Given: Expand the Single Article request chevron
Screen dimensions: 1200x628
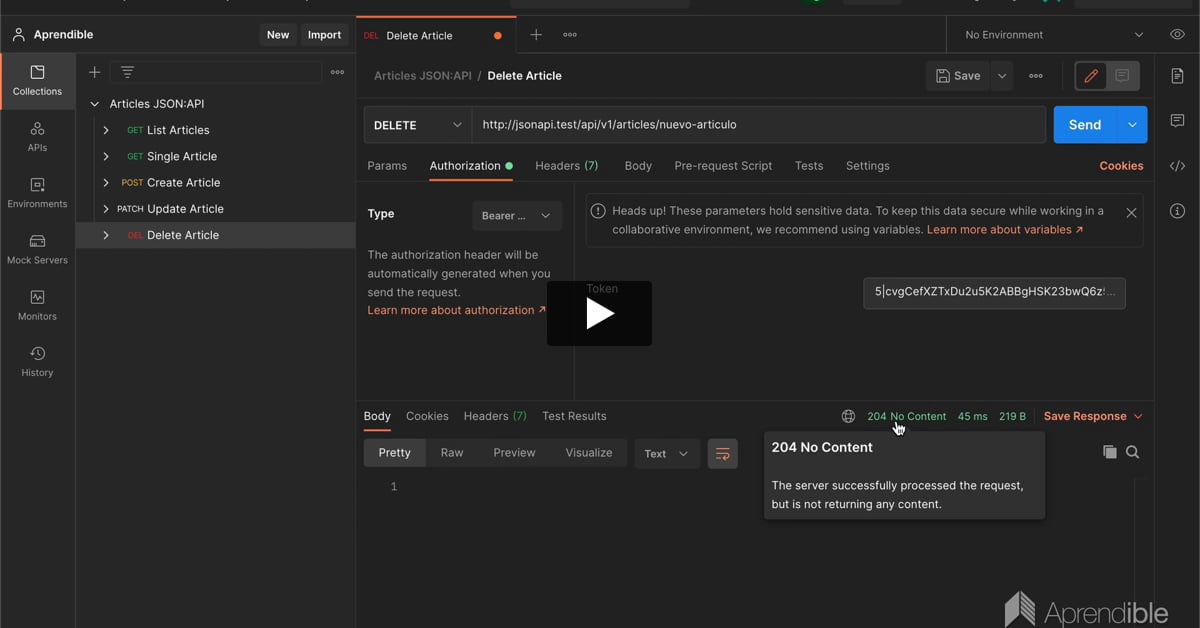Looking at the screenshot, I should [x=106, y=156].
